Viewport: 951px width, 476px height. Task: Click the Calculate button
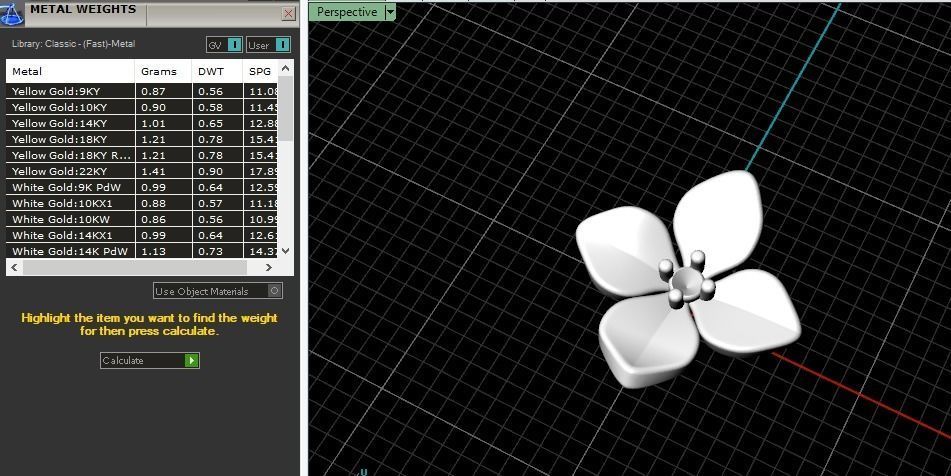tap(150, 360)
